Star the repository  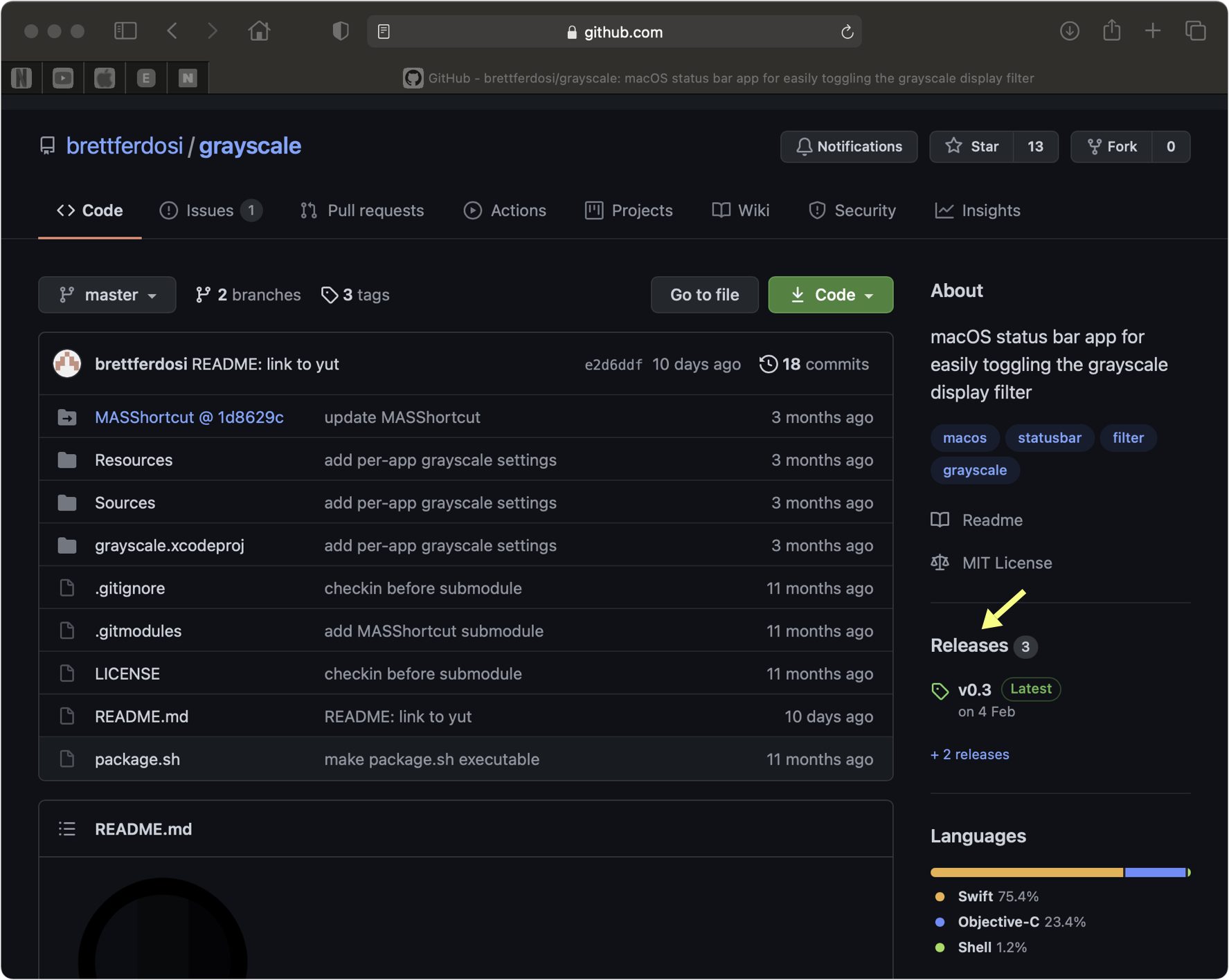click(x=971, y=147)
